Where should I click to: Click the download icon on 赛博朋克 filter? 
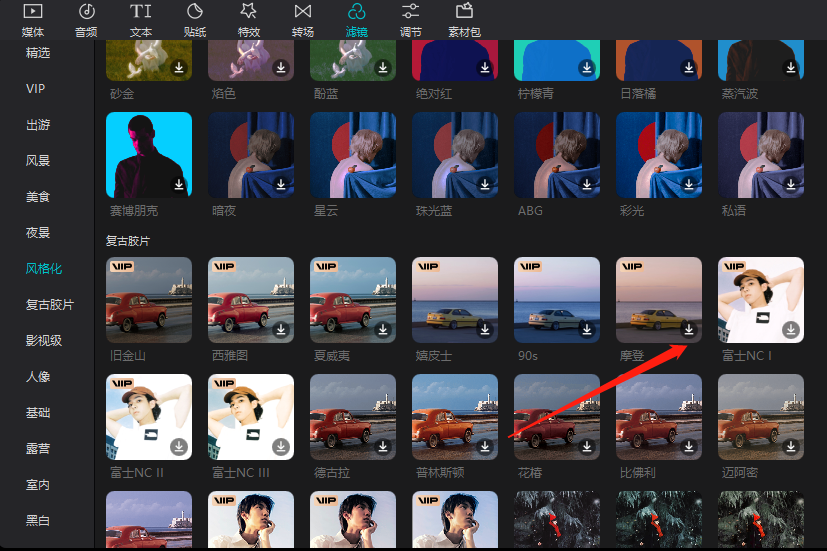coord(179,184)
